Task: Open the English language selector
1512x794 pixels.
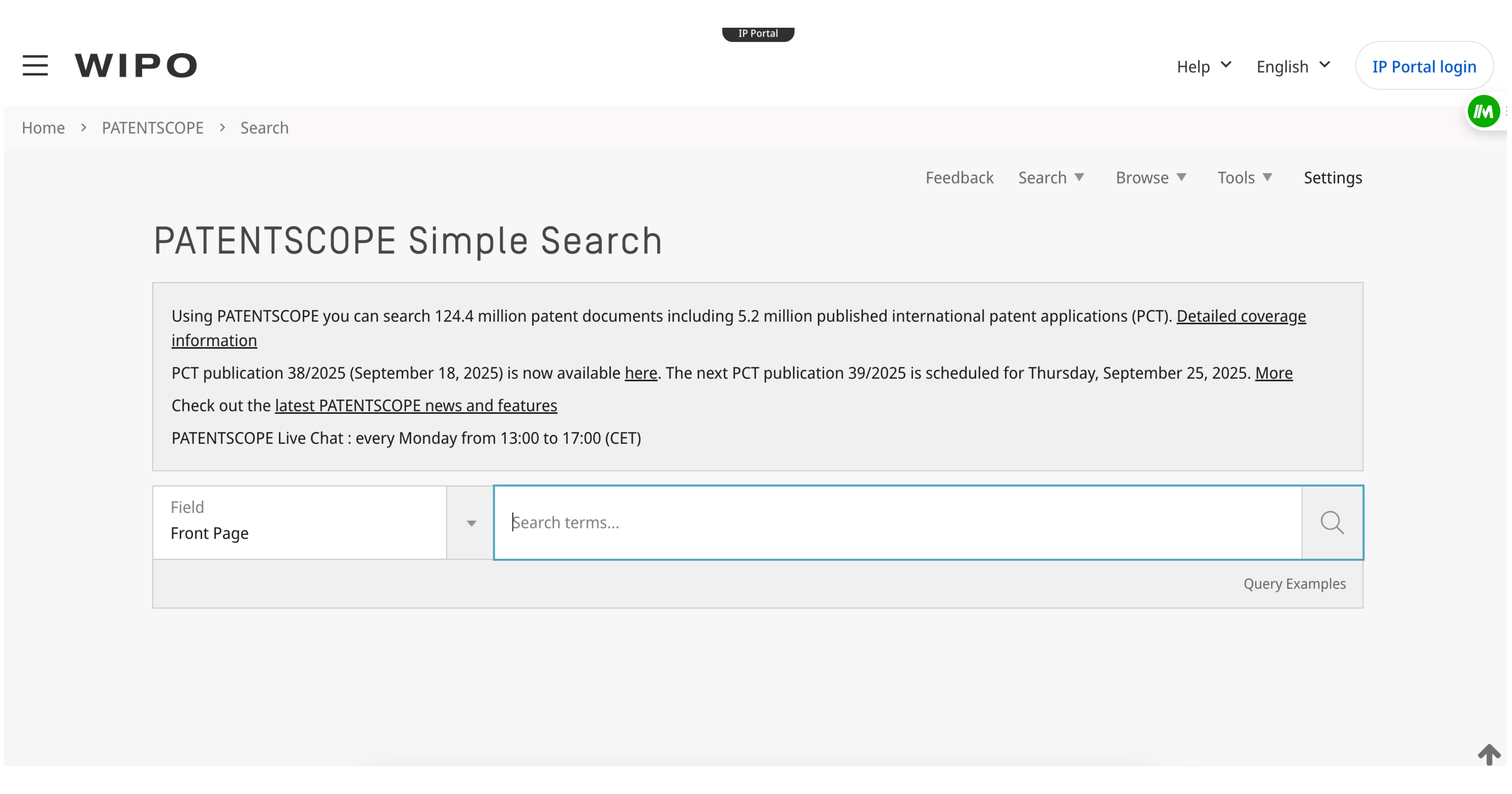Action: tap(1292, 66)
